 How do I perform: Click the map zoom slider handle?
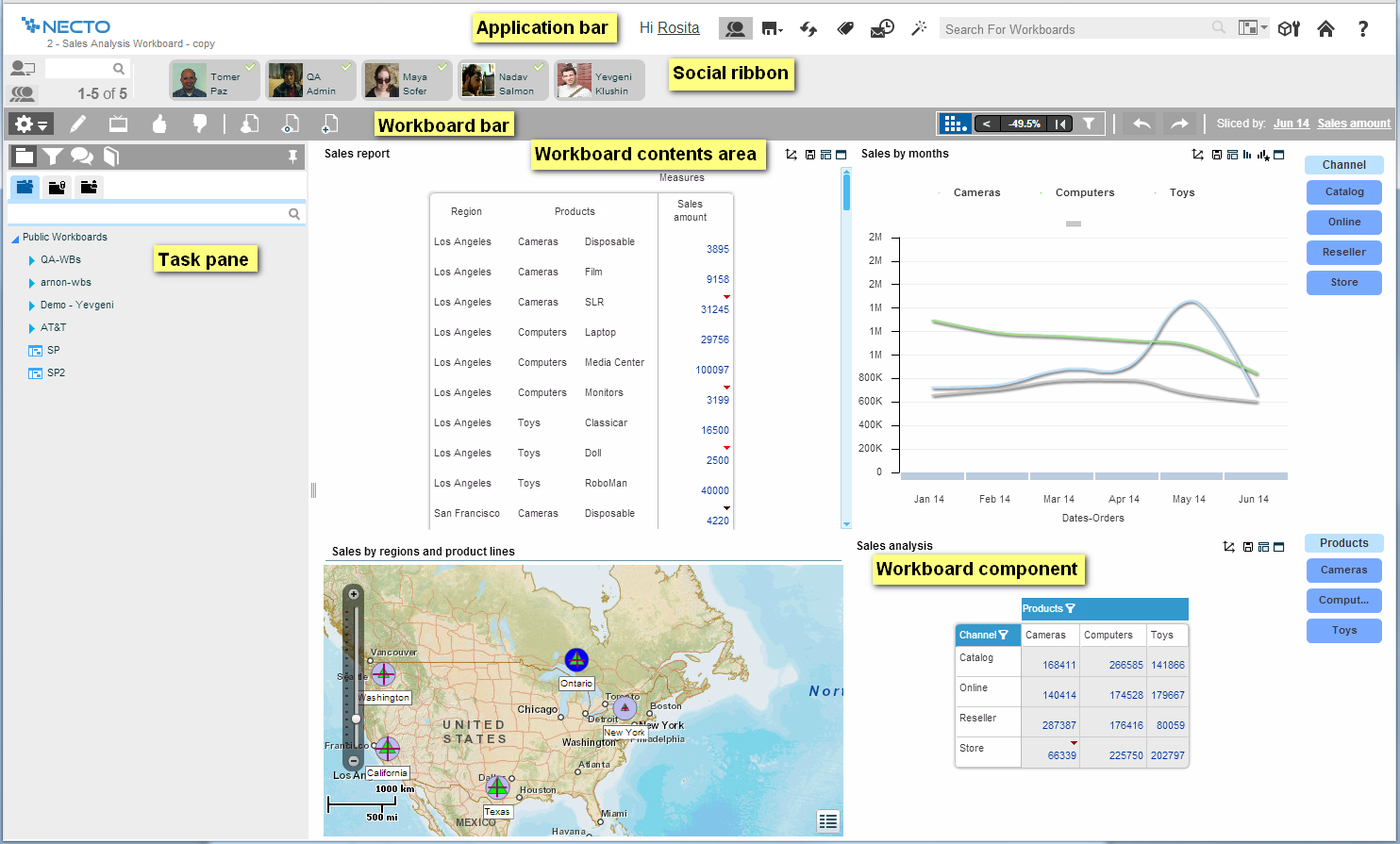(356, 719)
